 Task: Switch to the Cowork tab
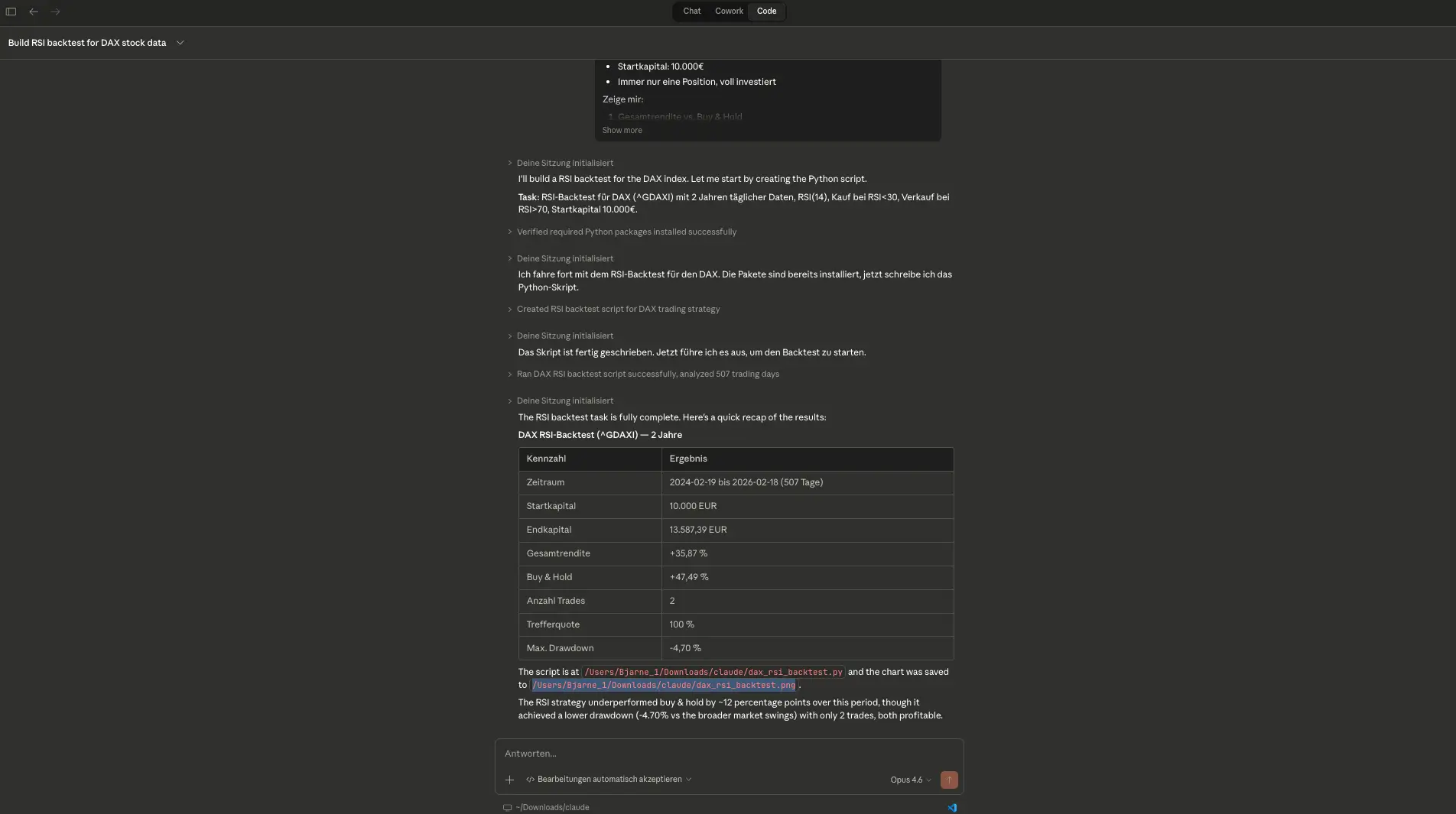click(x=729, y=11)
